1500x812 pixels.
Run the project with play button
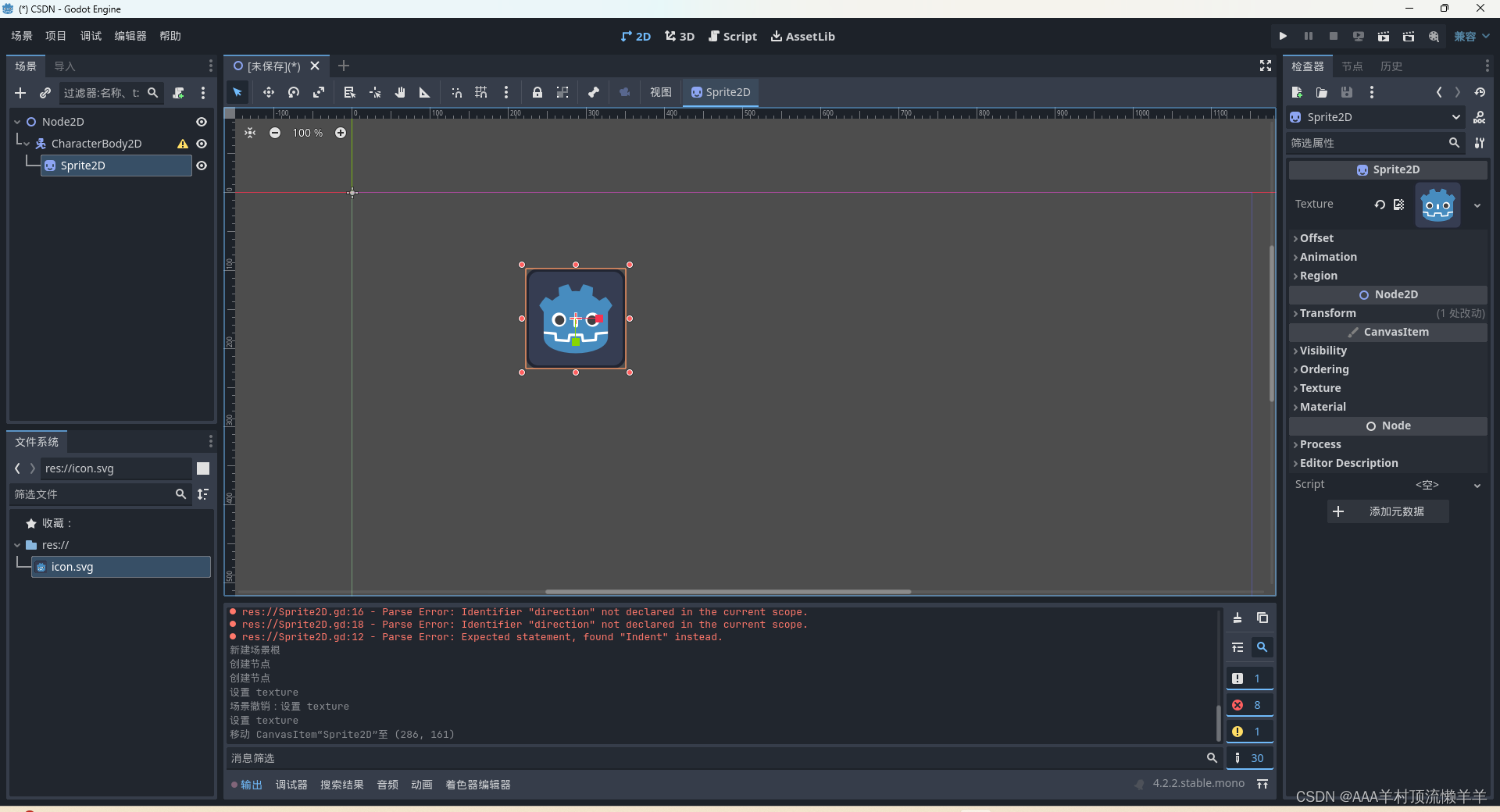click(x=1283, y=36)
